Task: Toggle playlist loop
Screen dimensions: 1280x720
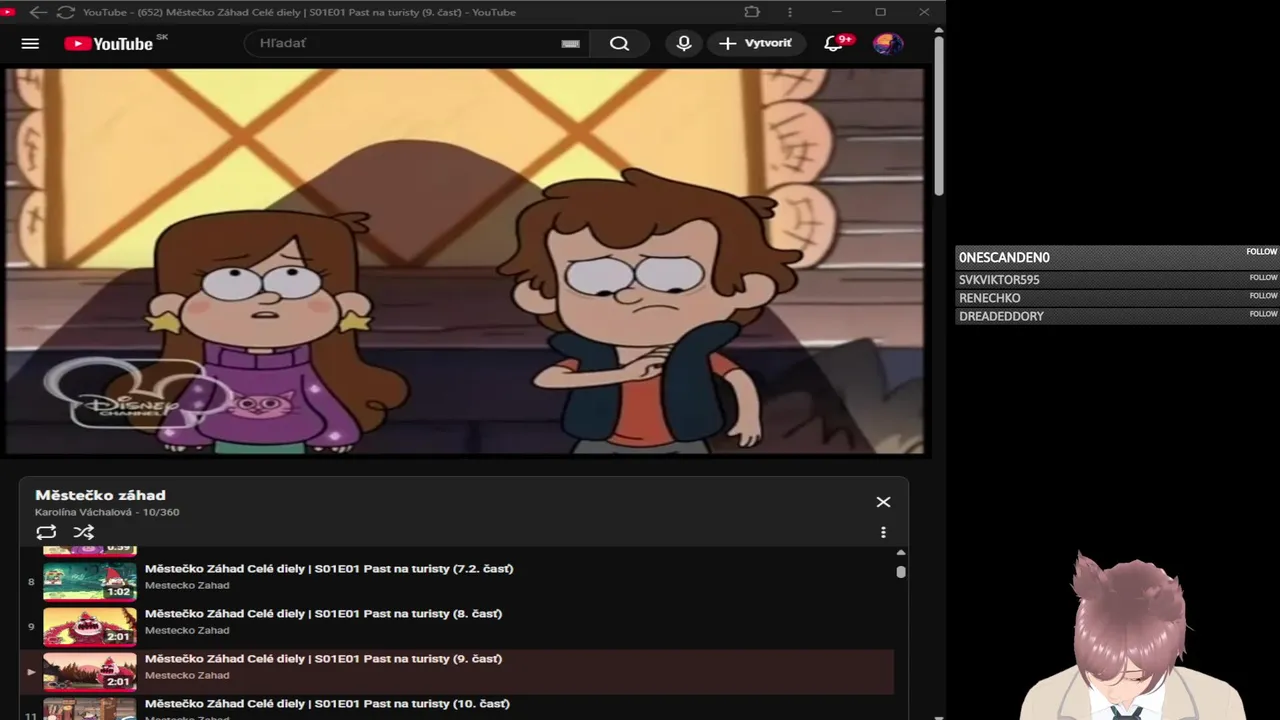Action: coord(46,533)
